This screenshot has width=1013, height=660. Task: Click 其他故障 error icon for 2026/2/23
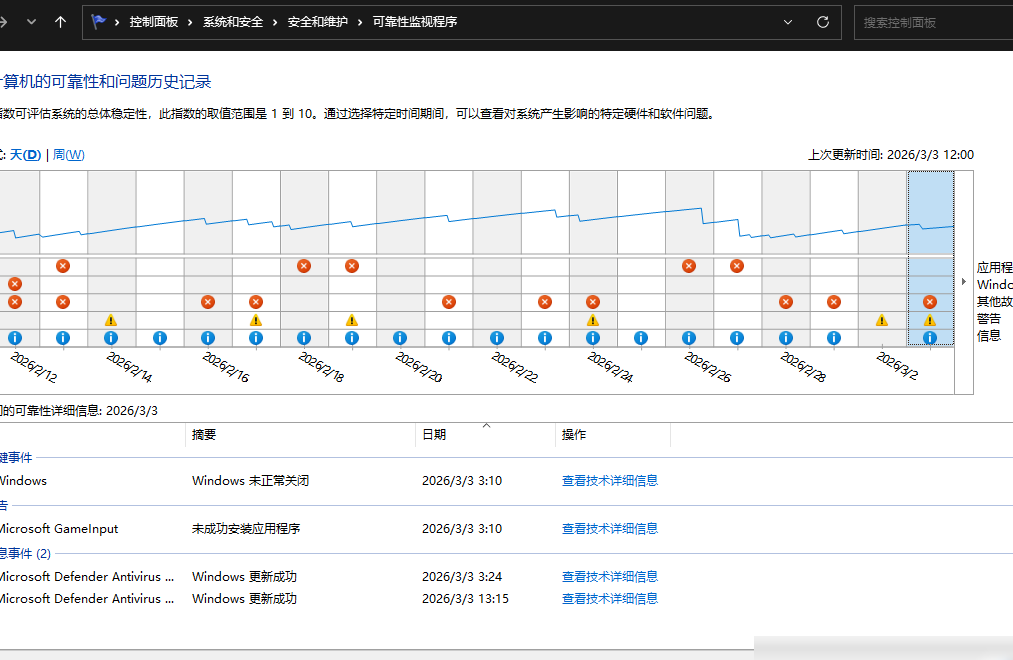[545, 302]
